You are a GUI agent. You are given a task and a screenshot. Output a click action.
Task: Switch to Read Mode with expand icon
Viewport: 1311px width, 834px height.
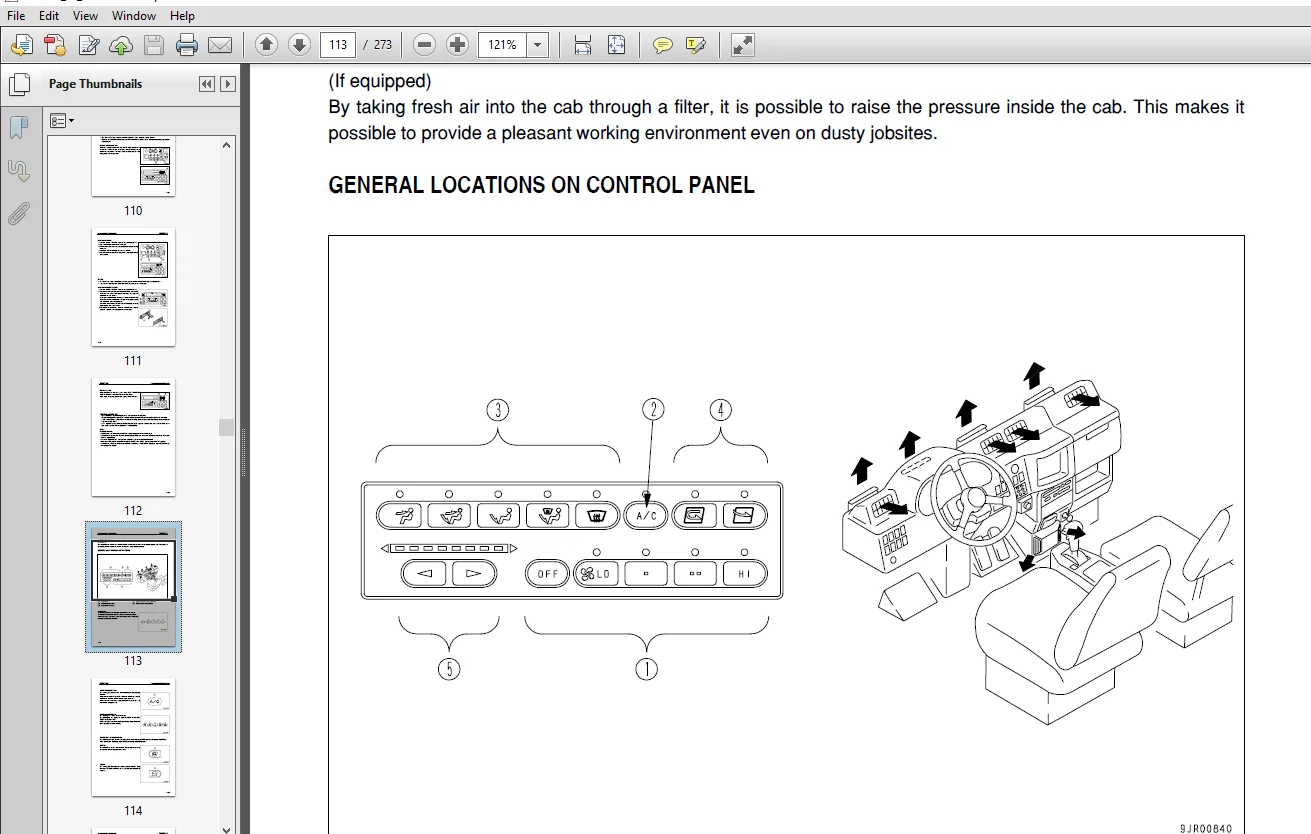(742, 45)
